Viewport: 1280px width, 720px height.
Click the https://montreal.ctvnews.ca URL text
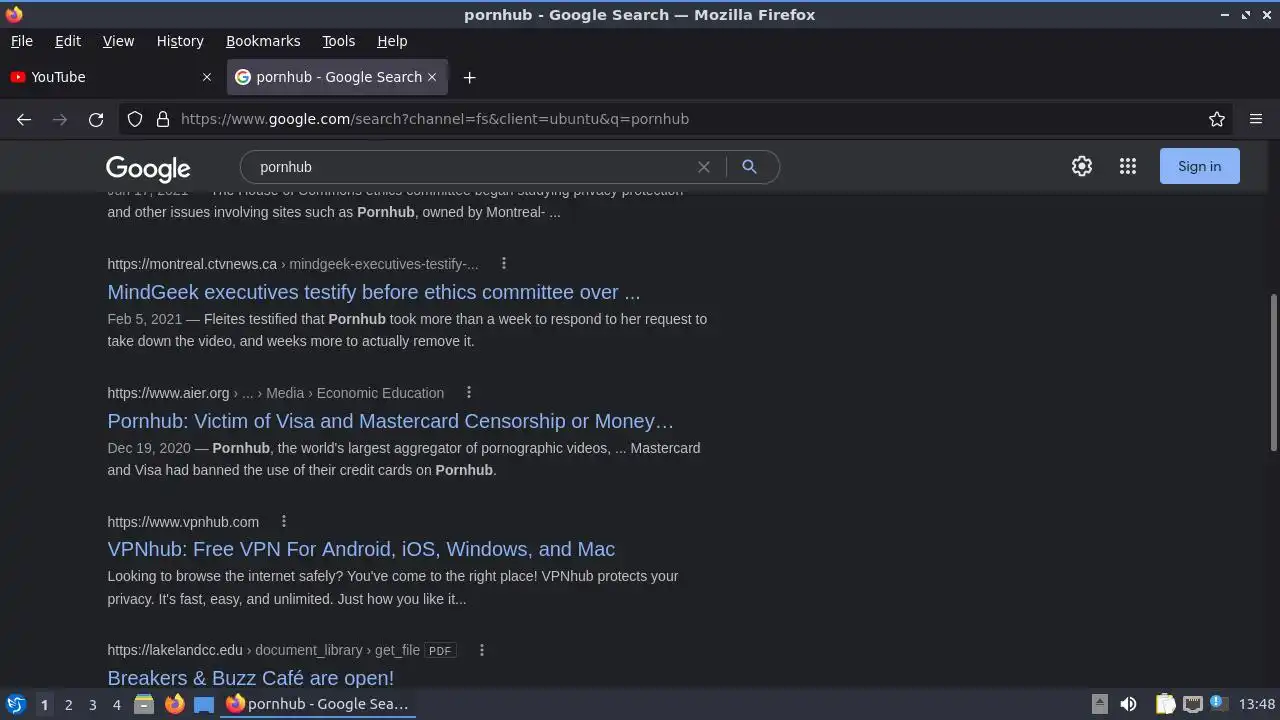(x=192, y=264)
